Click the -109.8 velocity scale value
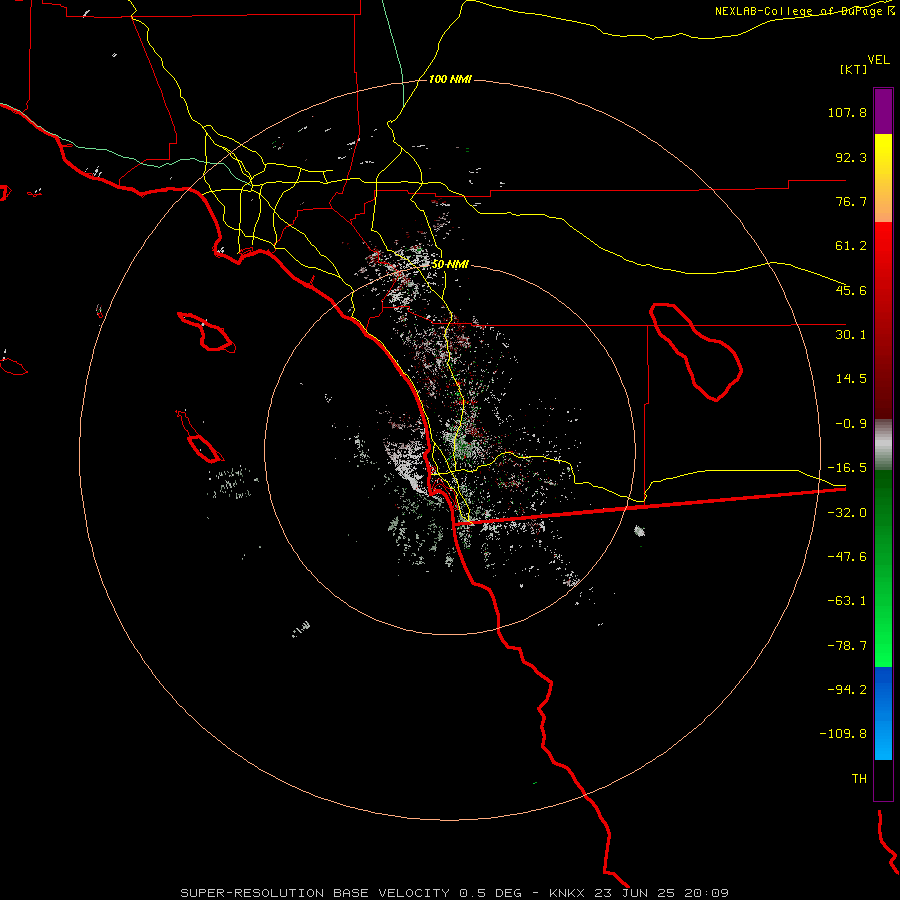Viewport: 900px width, 900px height. click(x=844, y=734)
